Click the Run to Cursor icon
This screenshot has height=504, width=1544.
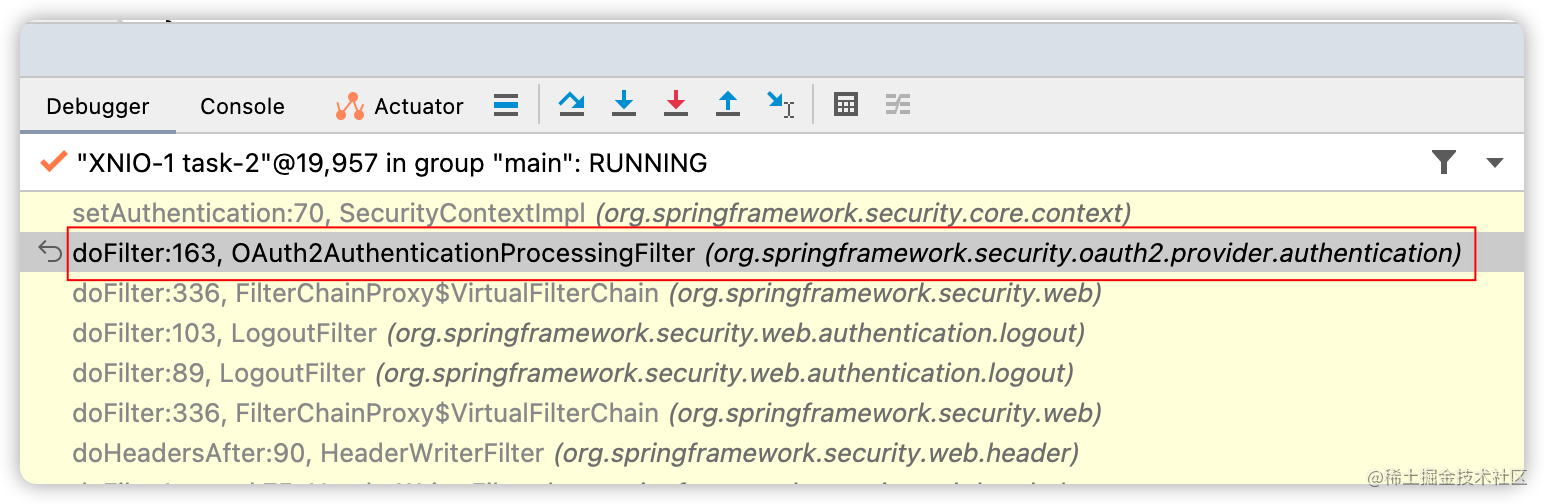(780, 104)
